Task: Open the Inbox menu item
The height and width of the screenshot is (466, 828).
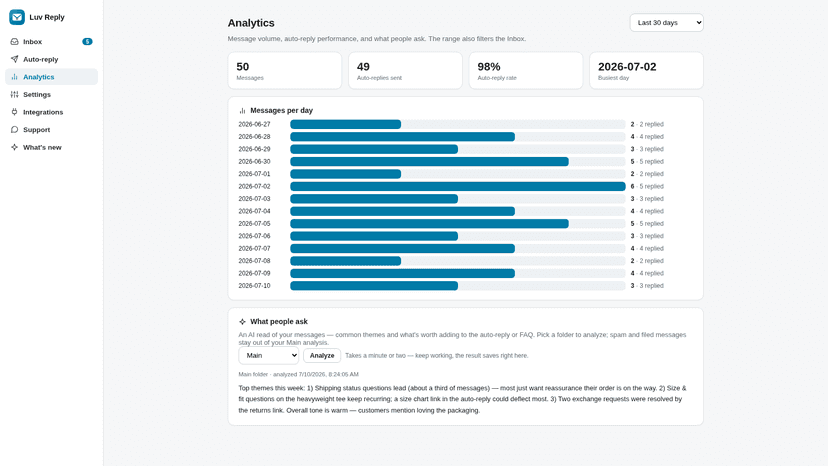Action: coord(51,42)
